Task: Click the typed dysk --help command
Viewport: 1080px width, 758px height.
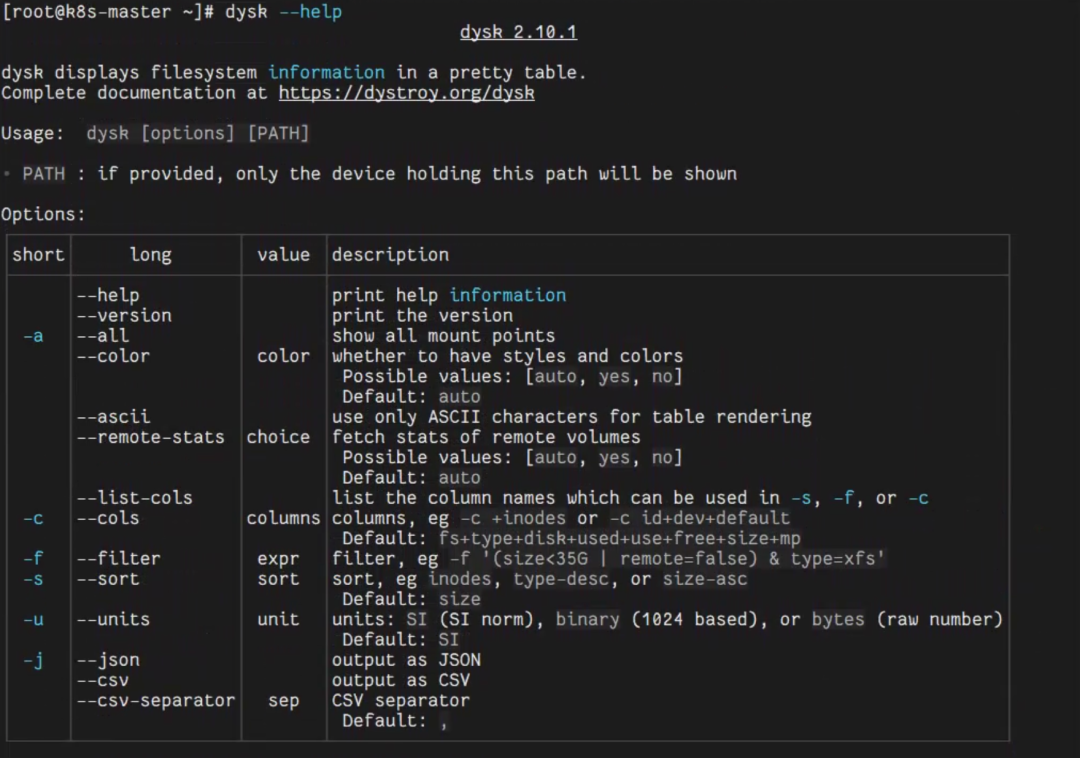Action: pyautogui.click(x=283, y=12)
